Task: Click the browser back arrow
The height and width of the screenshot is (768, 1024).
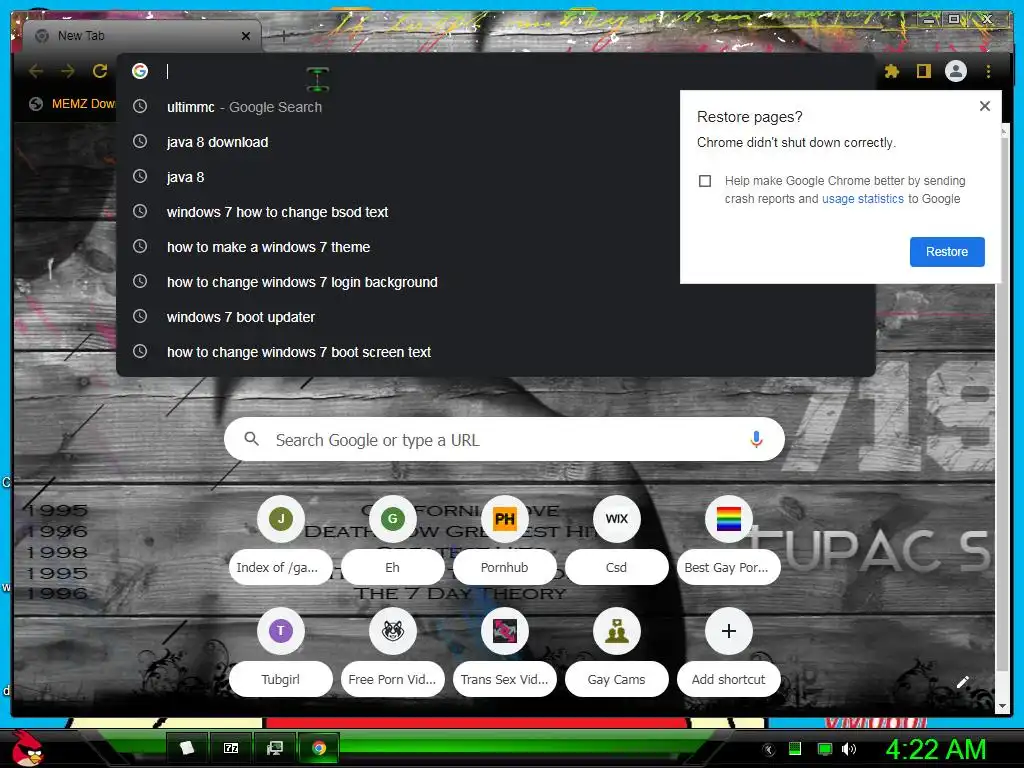Action: 36,71
